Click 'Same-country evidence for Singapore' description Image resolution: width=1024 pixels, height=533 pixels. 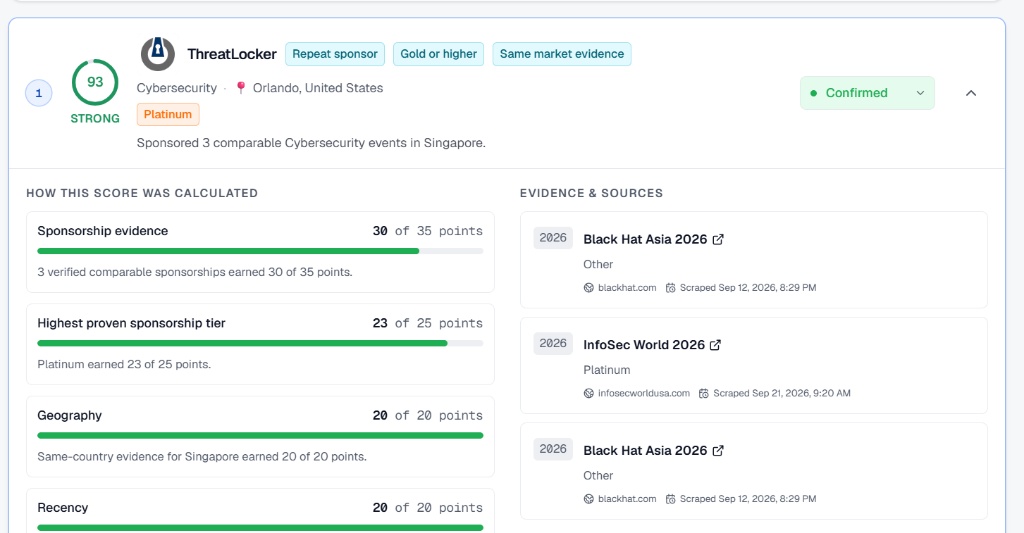[202, 457]
